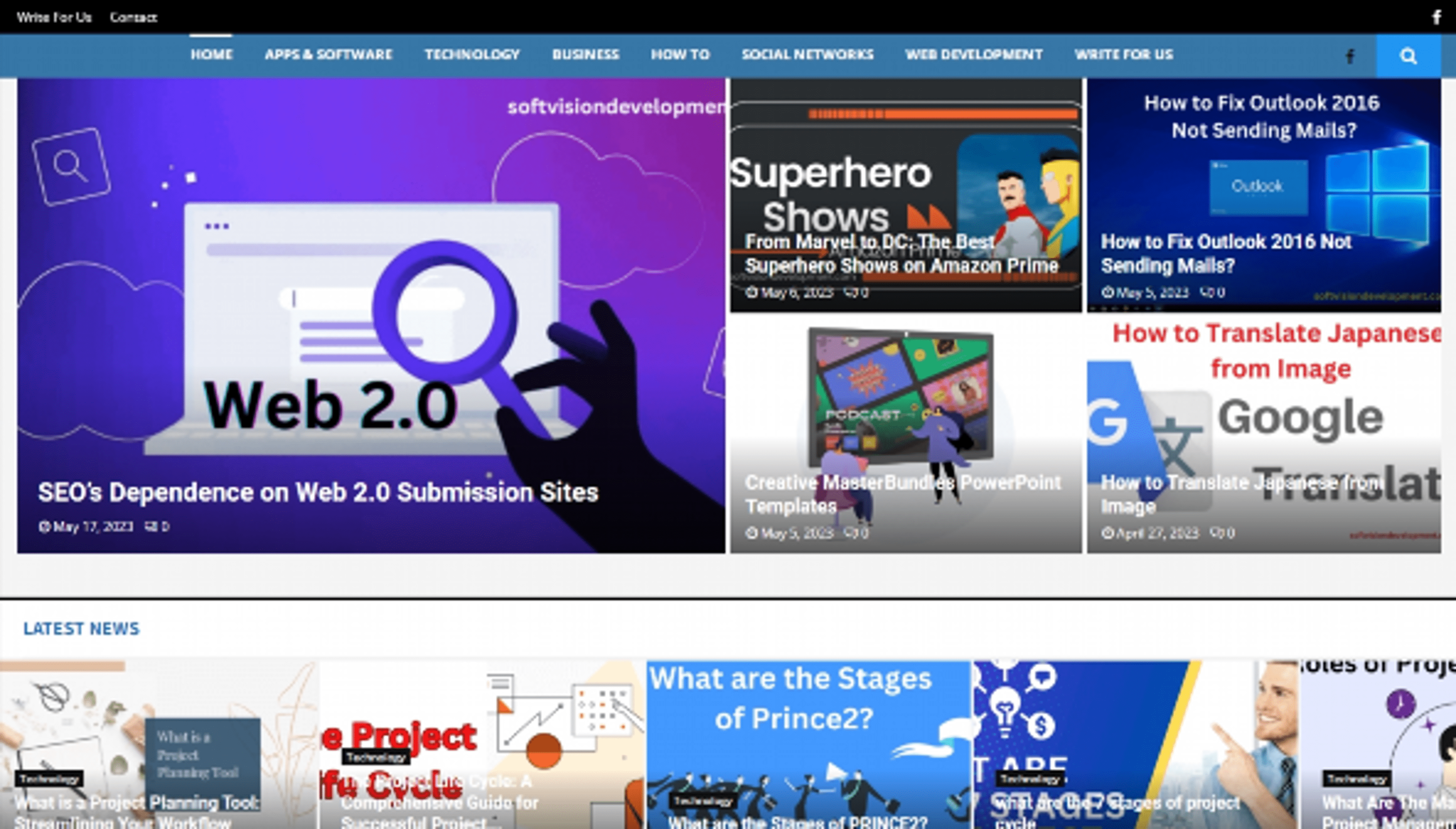This screenshot has height=829, width=1456.
Task: Open Web Development menu item
Action: click(974, 55)
